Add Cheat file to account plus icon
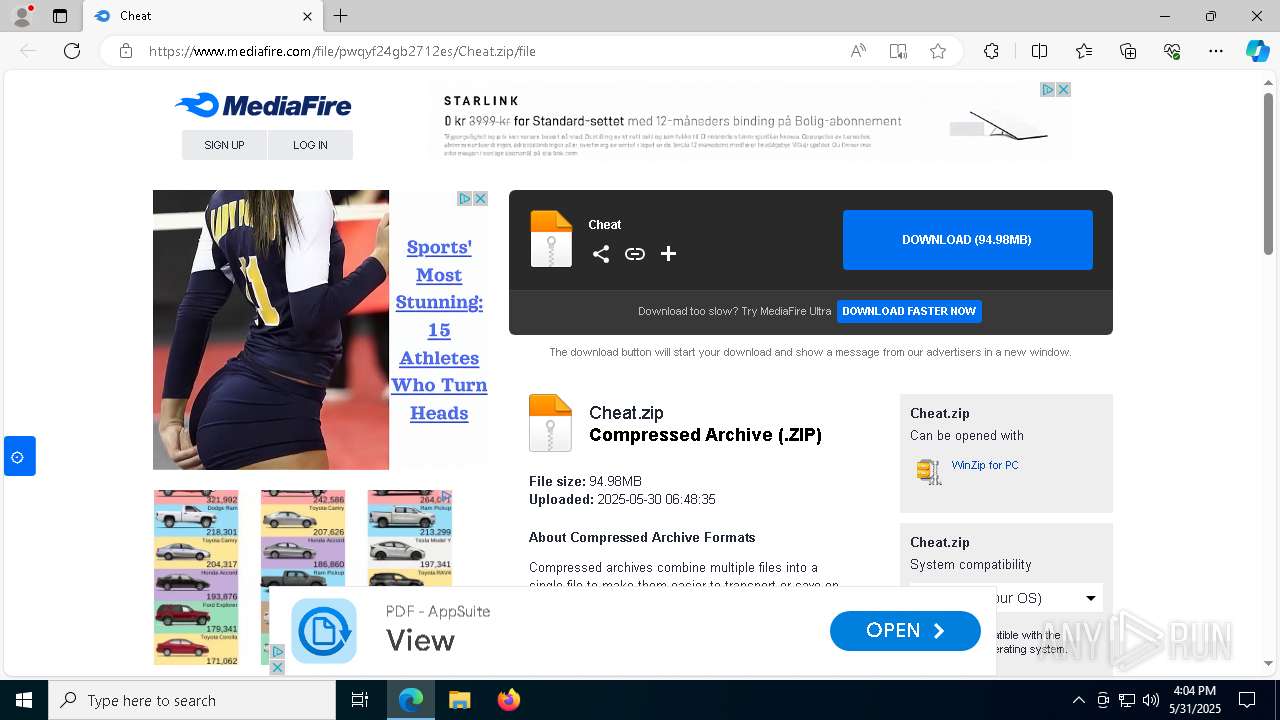 (x=669, y=254)
